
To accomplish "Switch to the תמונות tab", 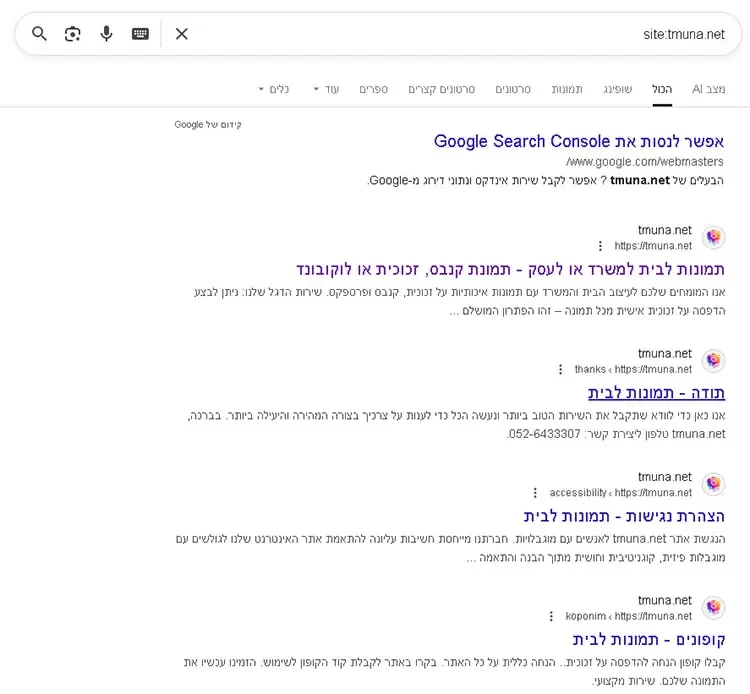I will coord(567,89).
